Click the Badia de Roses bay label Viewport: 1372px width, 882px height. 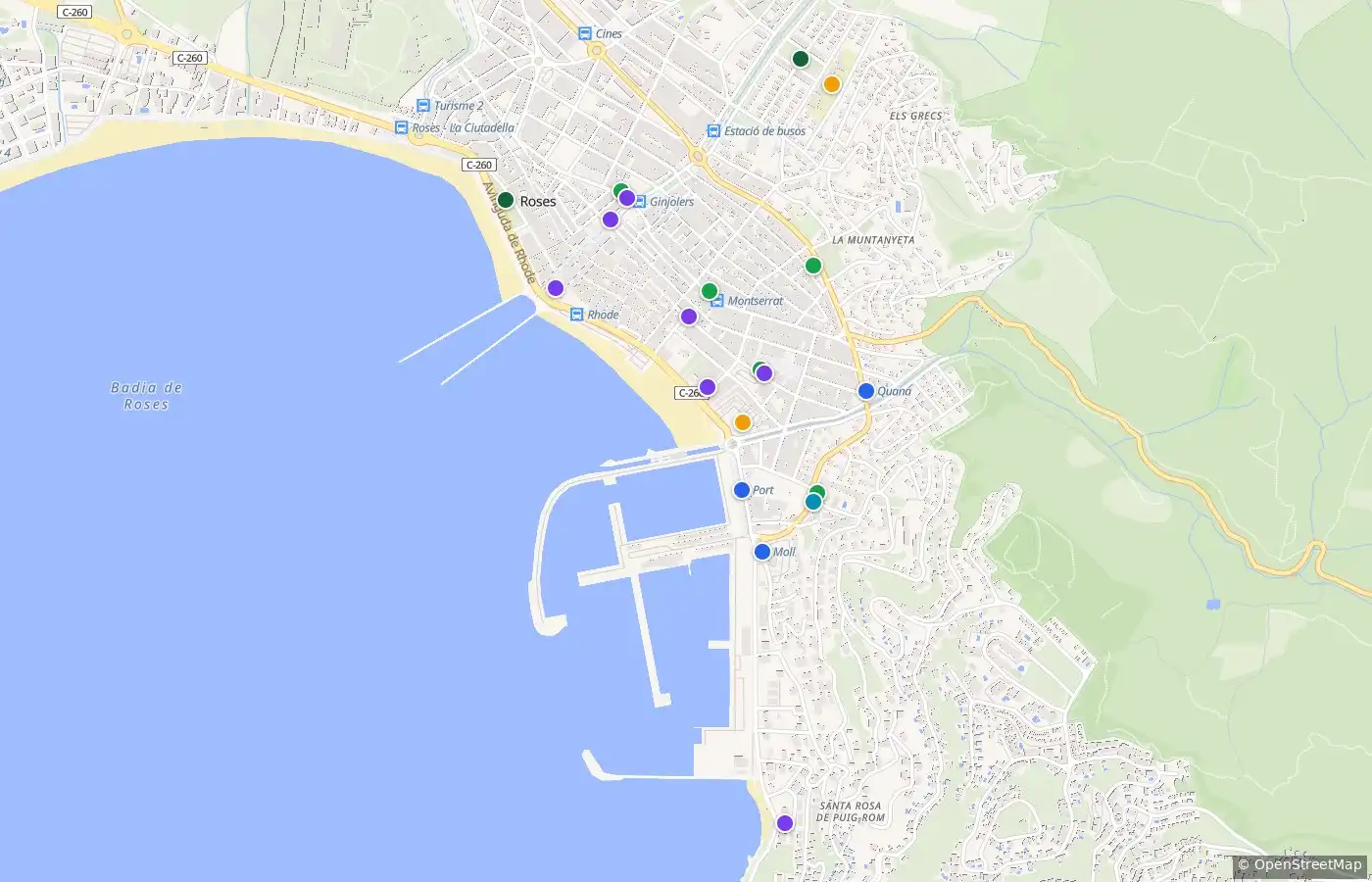(147, 396)
